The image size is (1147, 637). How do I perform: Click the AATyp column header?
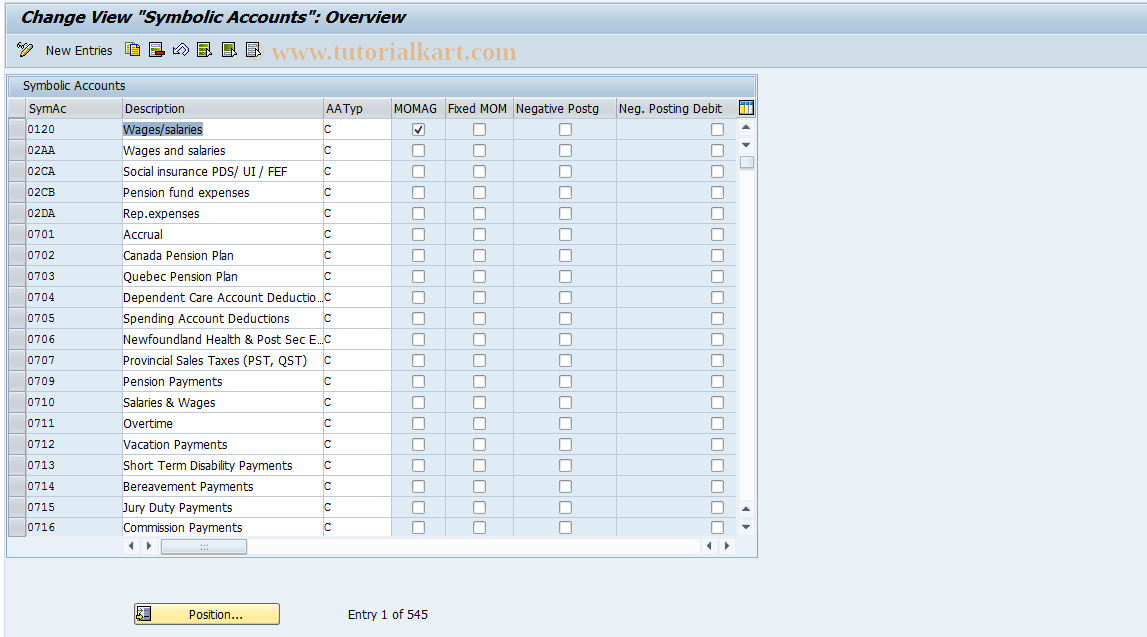coord(357,108)
